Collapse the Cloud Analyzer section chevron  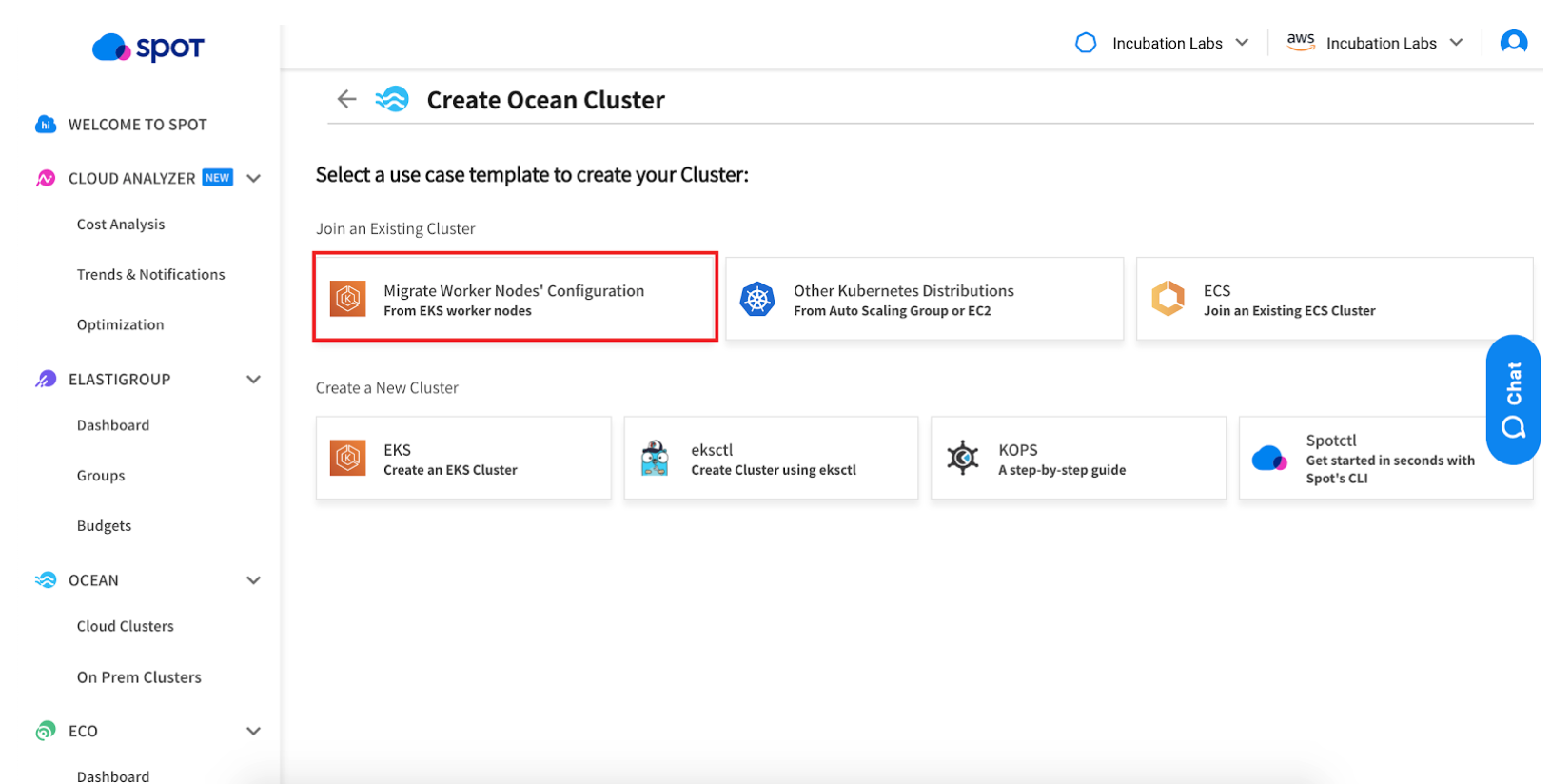pos(254,178)
